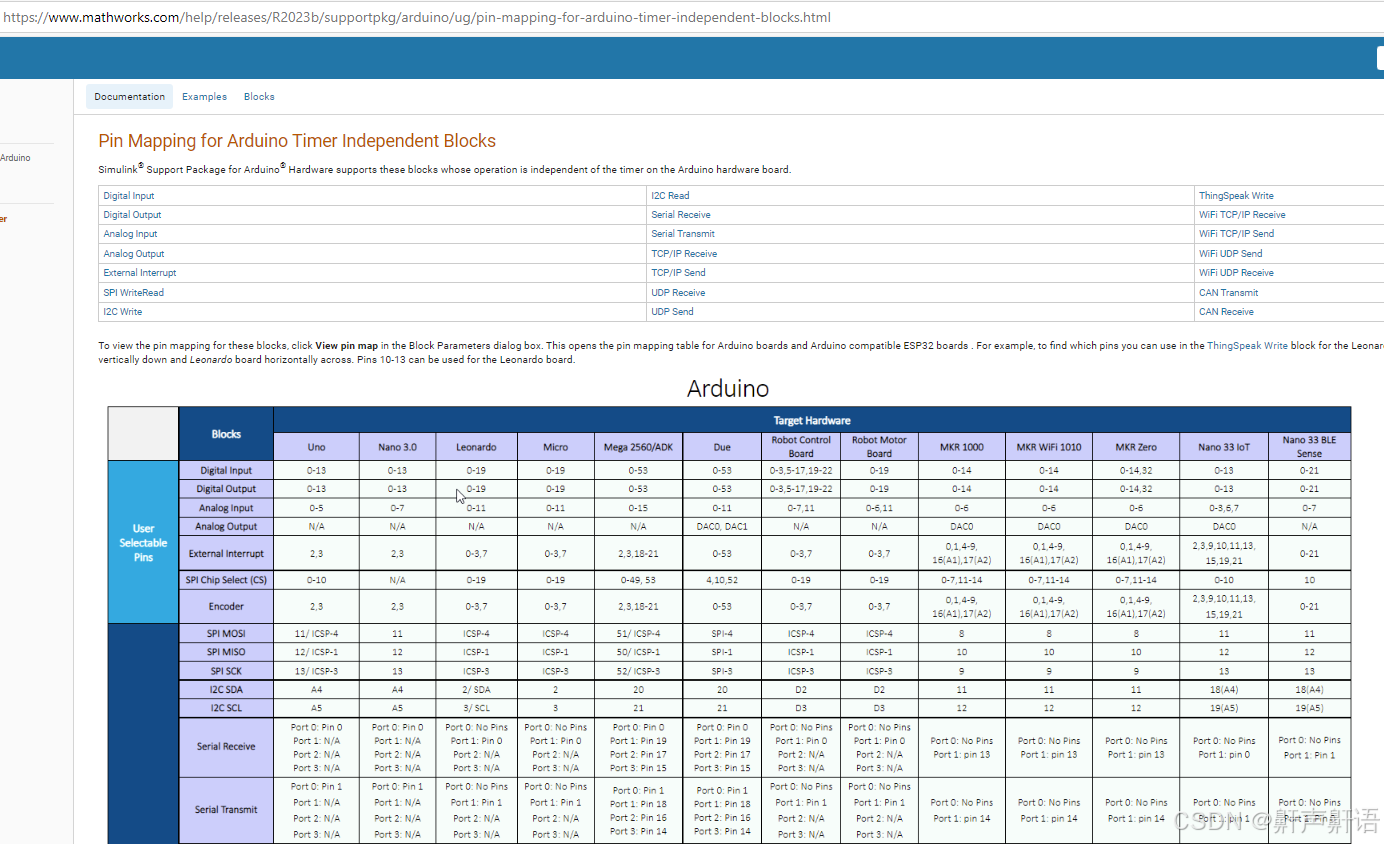Click the 11/ ICSP-4 cell under Uno
This screenshot has width=1384, height=844.
(x=315, y=633)
